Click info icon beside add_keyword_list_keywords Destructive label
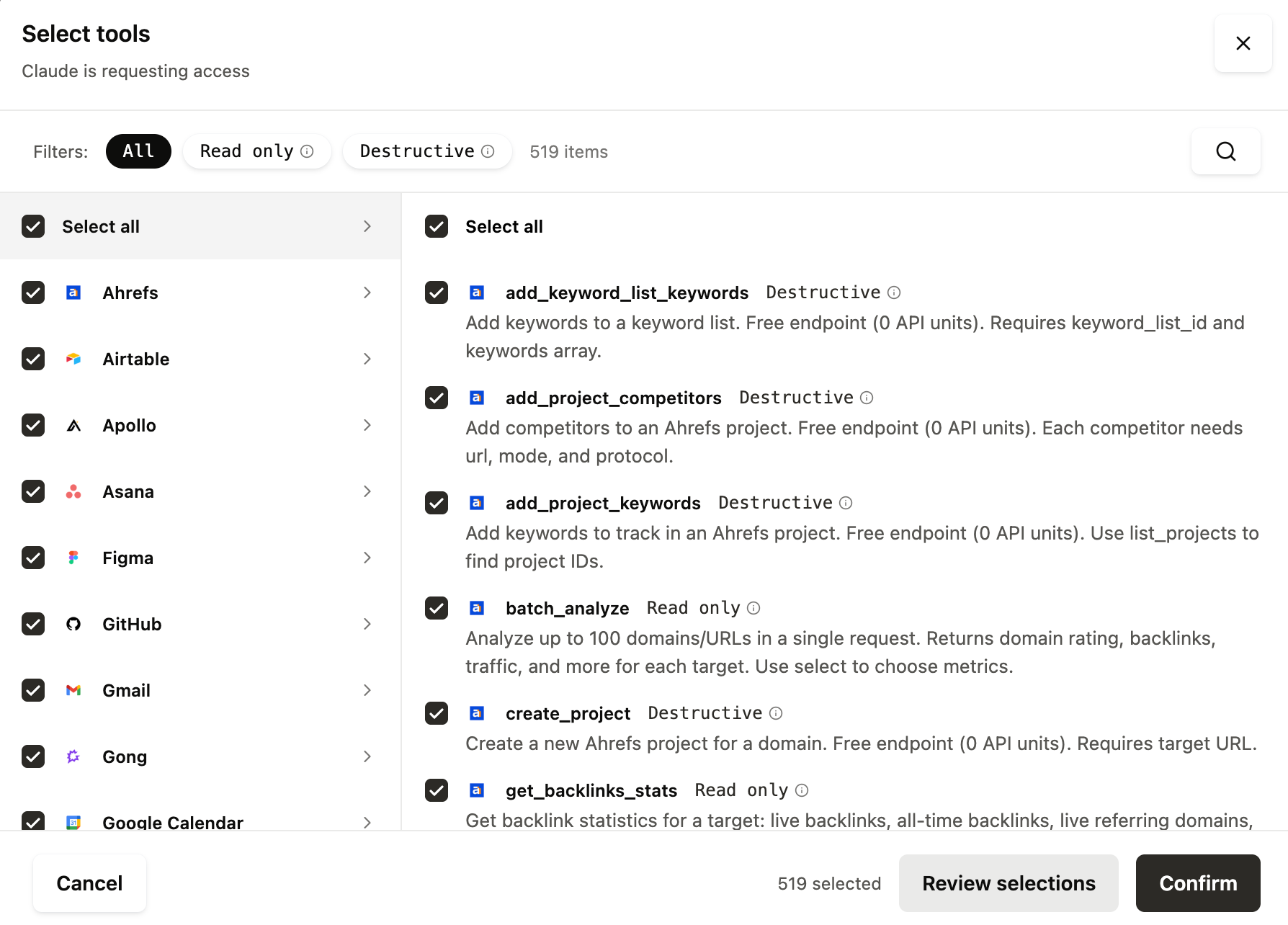Viewport: 1288px width, 925px height. (894, 292)
